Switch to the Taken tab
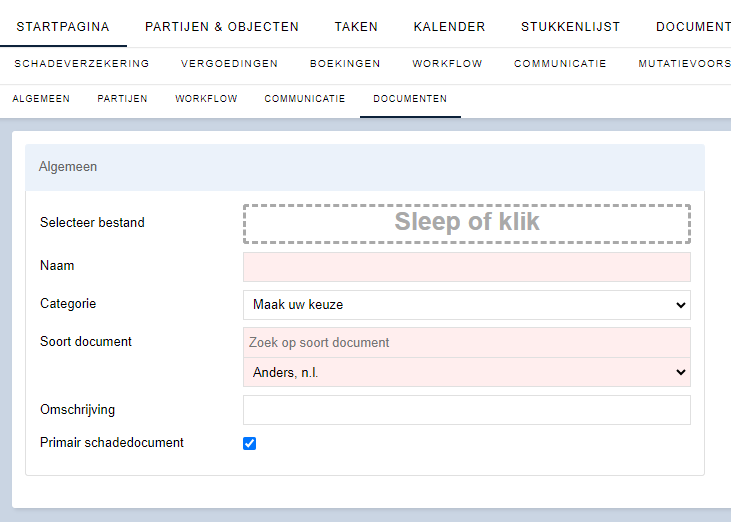The width and height of the screenshot is (731, 522). [x=356, y=27]
